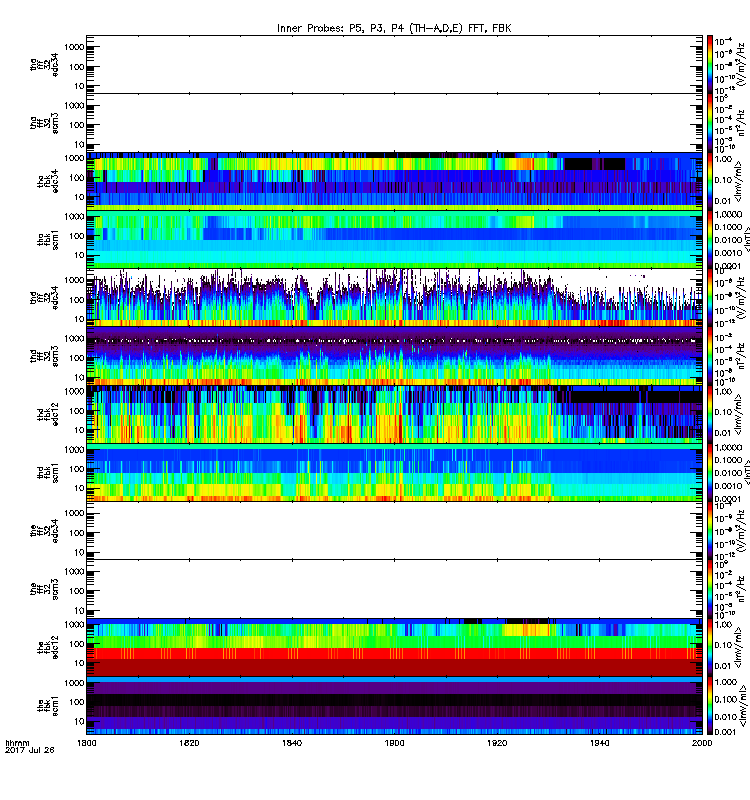Click the color bar beside thd fff edc34
Image resolution: width=750 pixels, height=800 pixels.
[709, 297]
